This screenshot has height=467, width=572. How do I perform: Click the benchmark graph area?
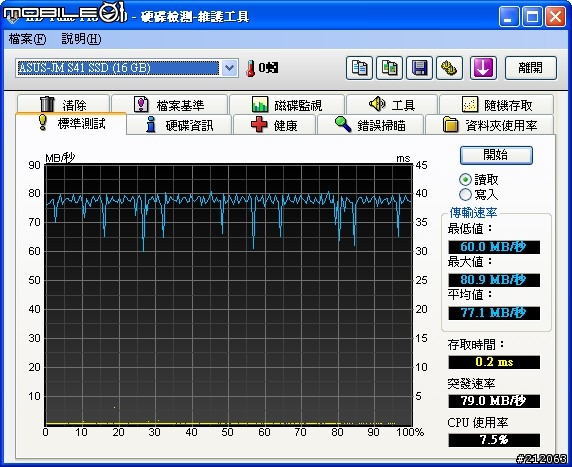click(x=228, y=294)
